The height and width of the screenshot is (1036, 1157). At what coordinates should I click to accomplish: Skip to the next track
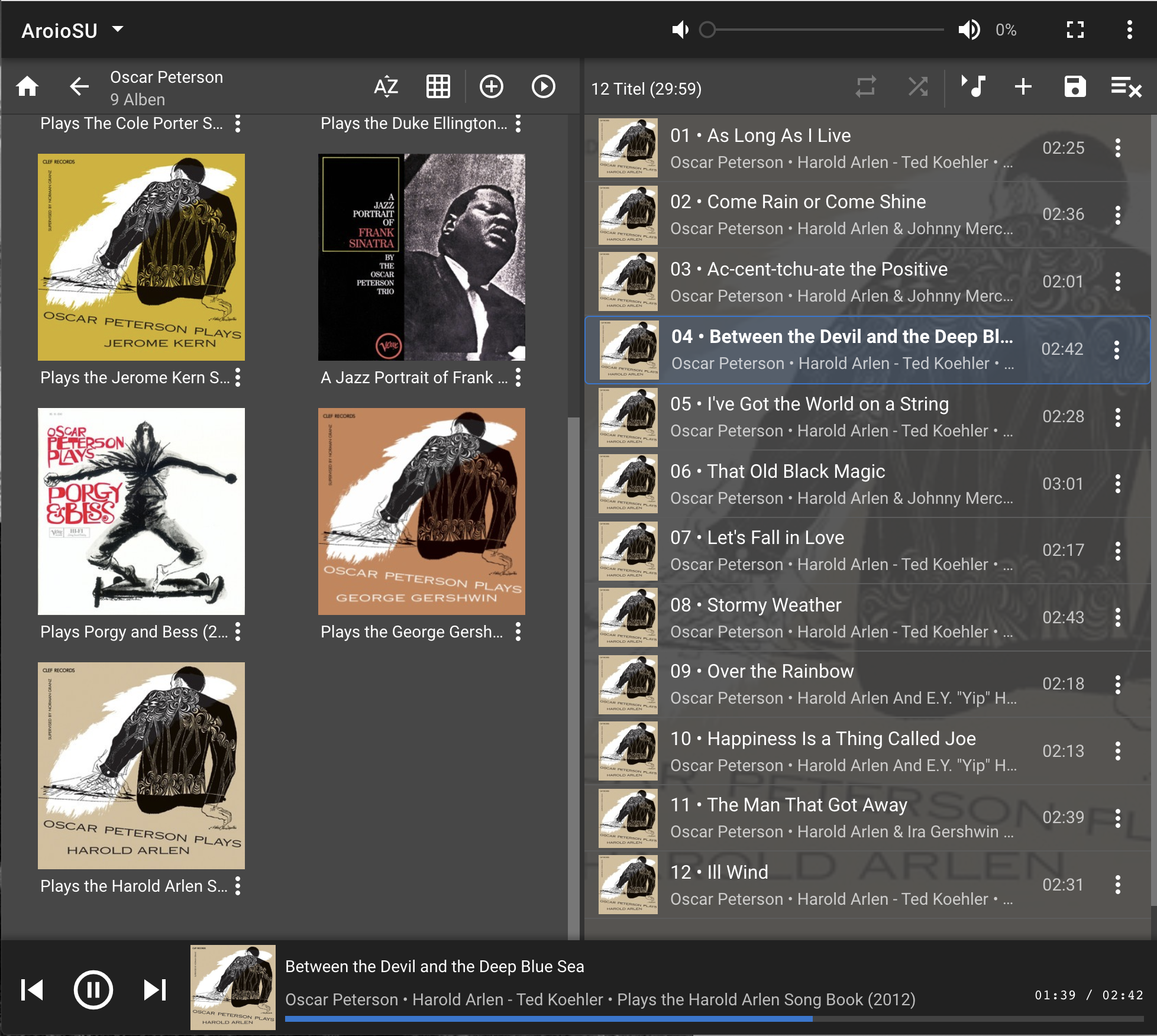155,990
